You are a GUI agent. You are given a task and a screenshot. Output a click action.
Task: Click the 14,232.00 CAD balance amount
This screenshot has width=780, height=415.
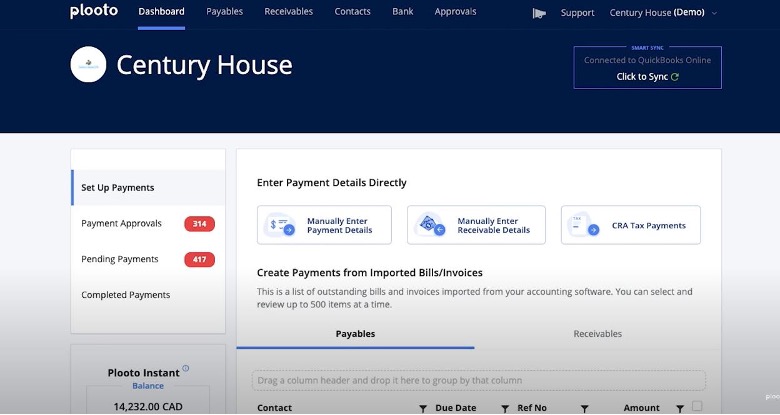point(148,407)
